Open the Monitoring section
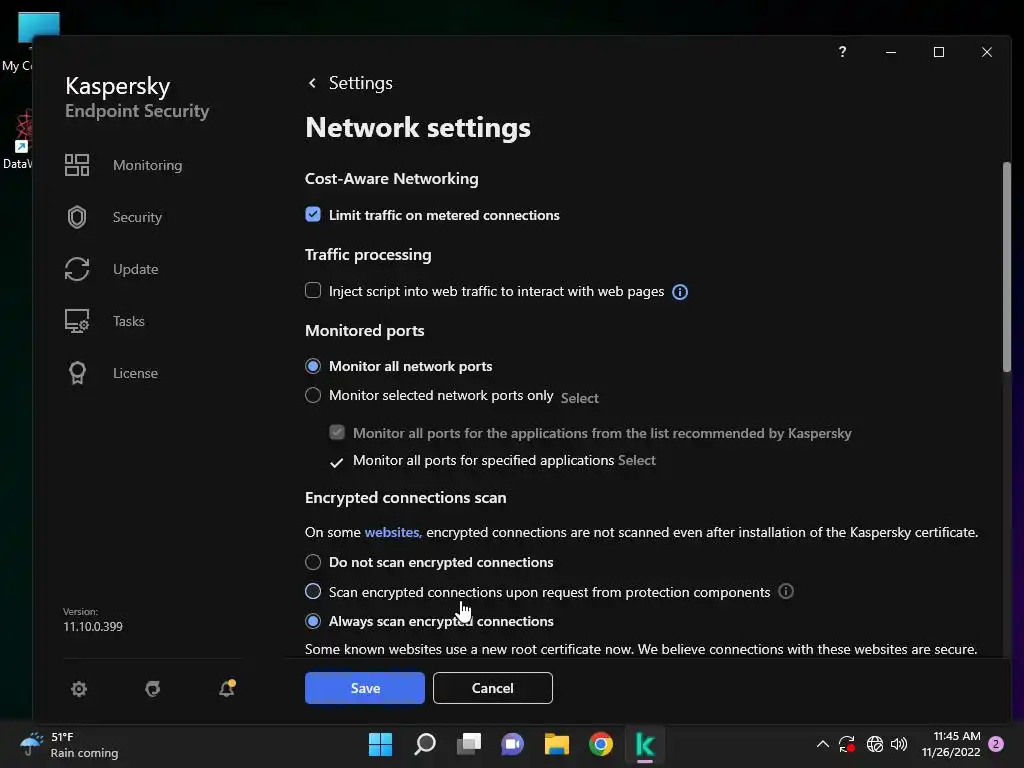 pyautogui.click(x=148, y=165)
